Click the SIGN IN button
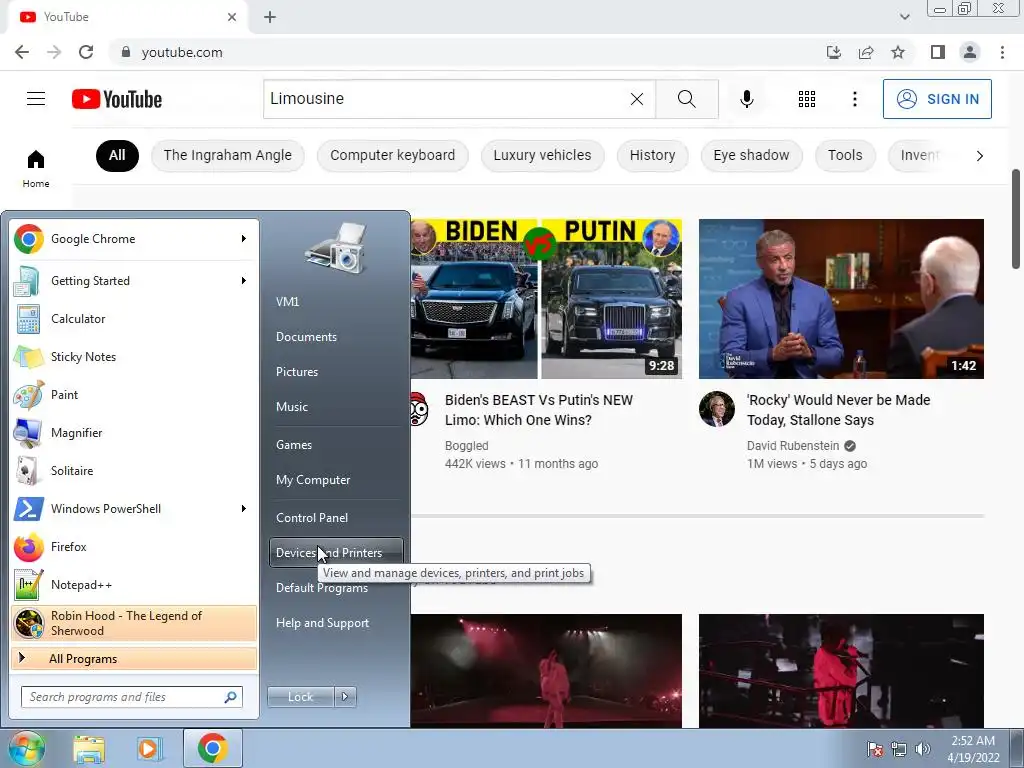Image resolution: width=1024 pixels, height=768 pixels. point(937,99)
